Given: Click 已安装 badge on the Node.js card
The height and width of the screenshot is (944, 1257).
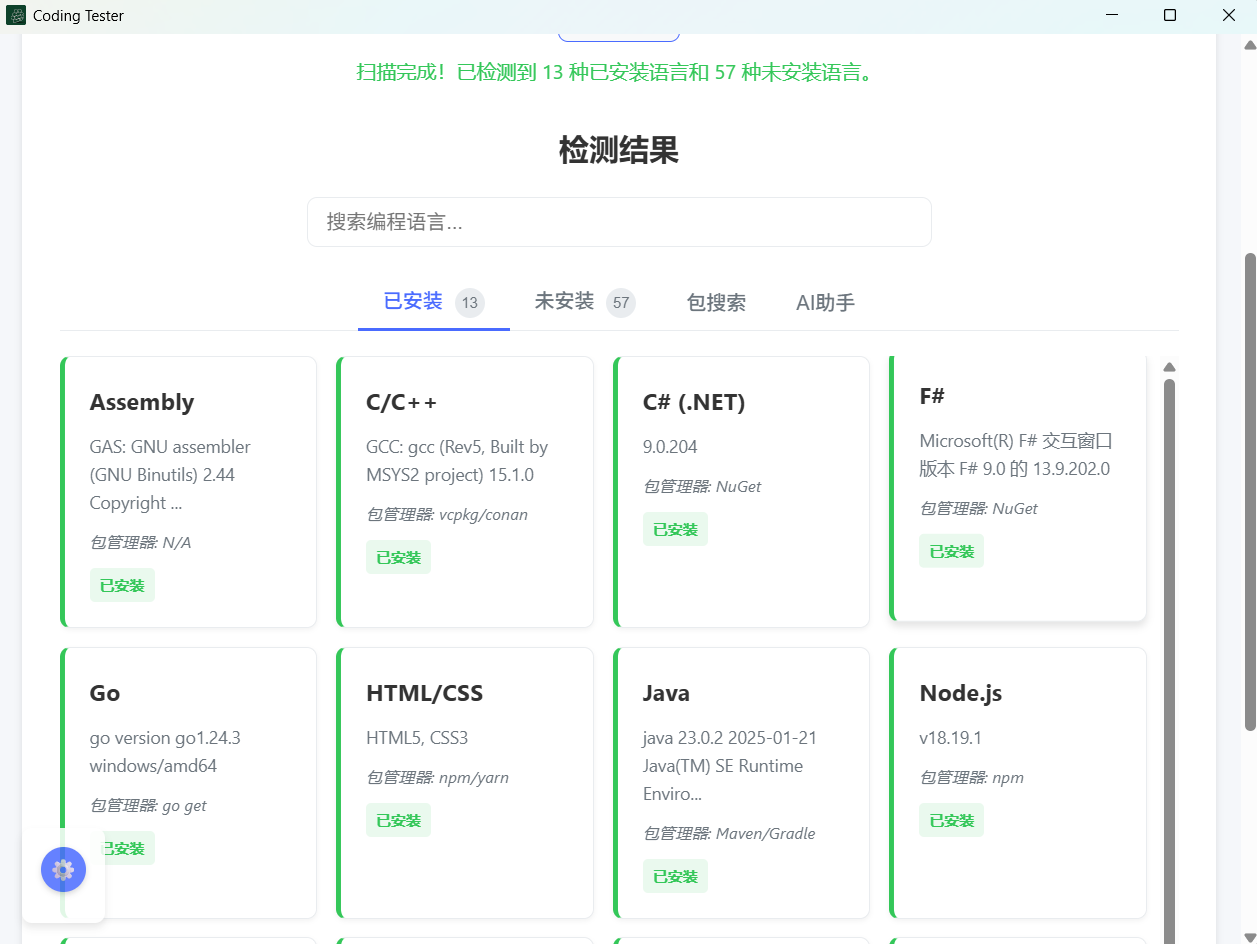Looking at the screenshot, I should tap(951, 820).
